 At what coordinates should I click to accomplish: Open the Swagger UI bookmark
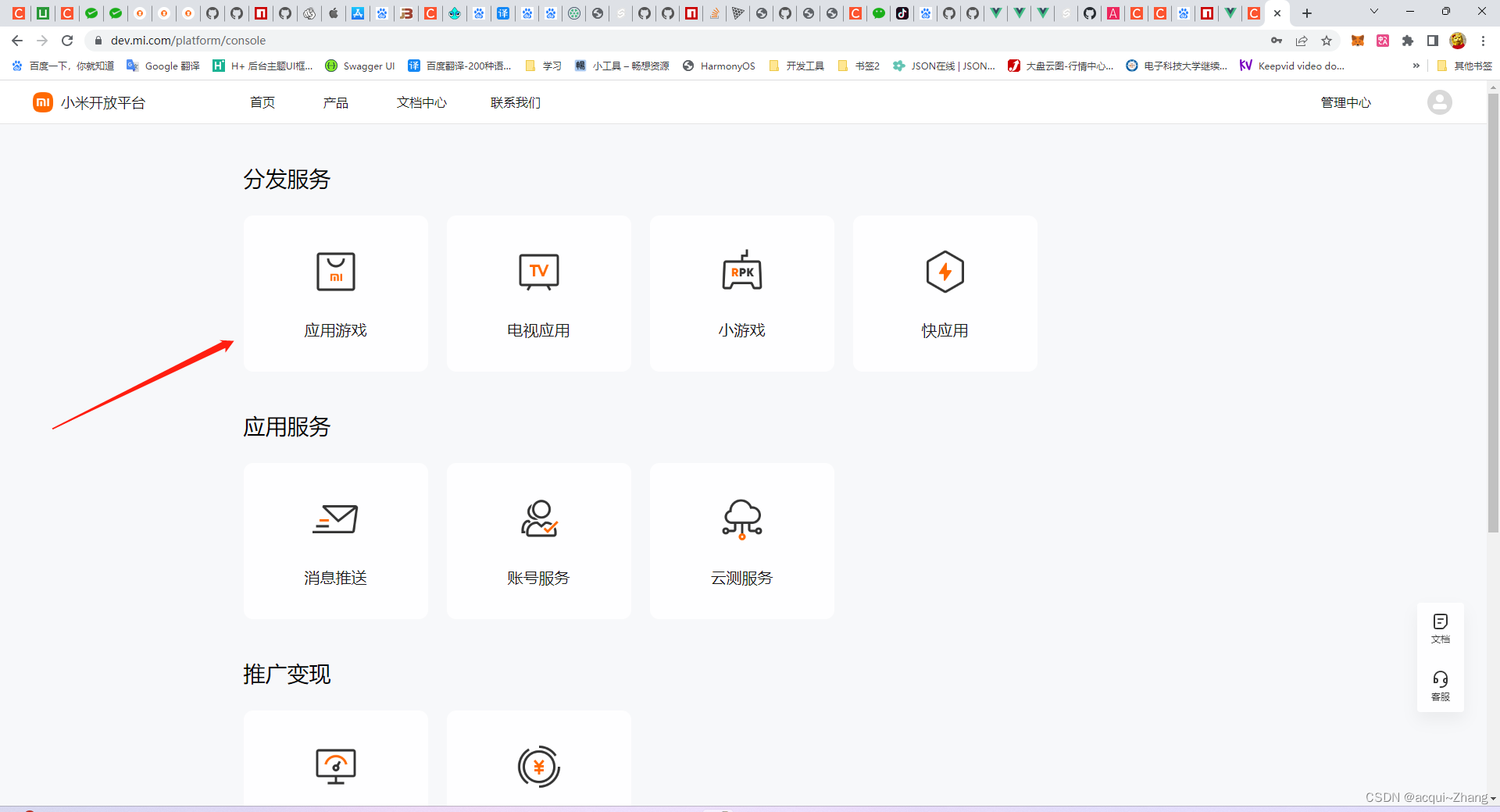coord(360,66)
